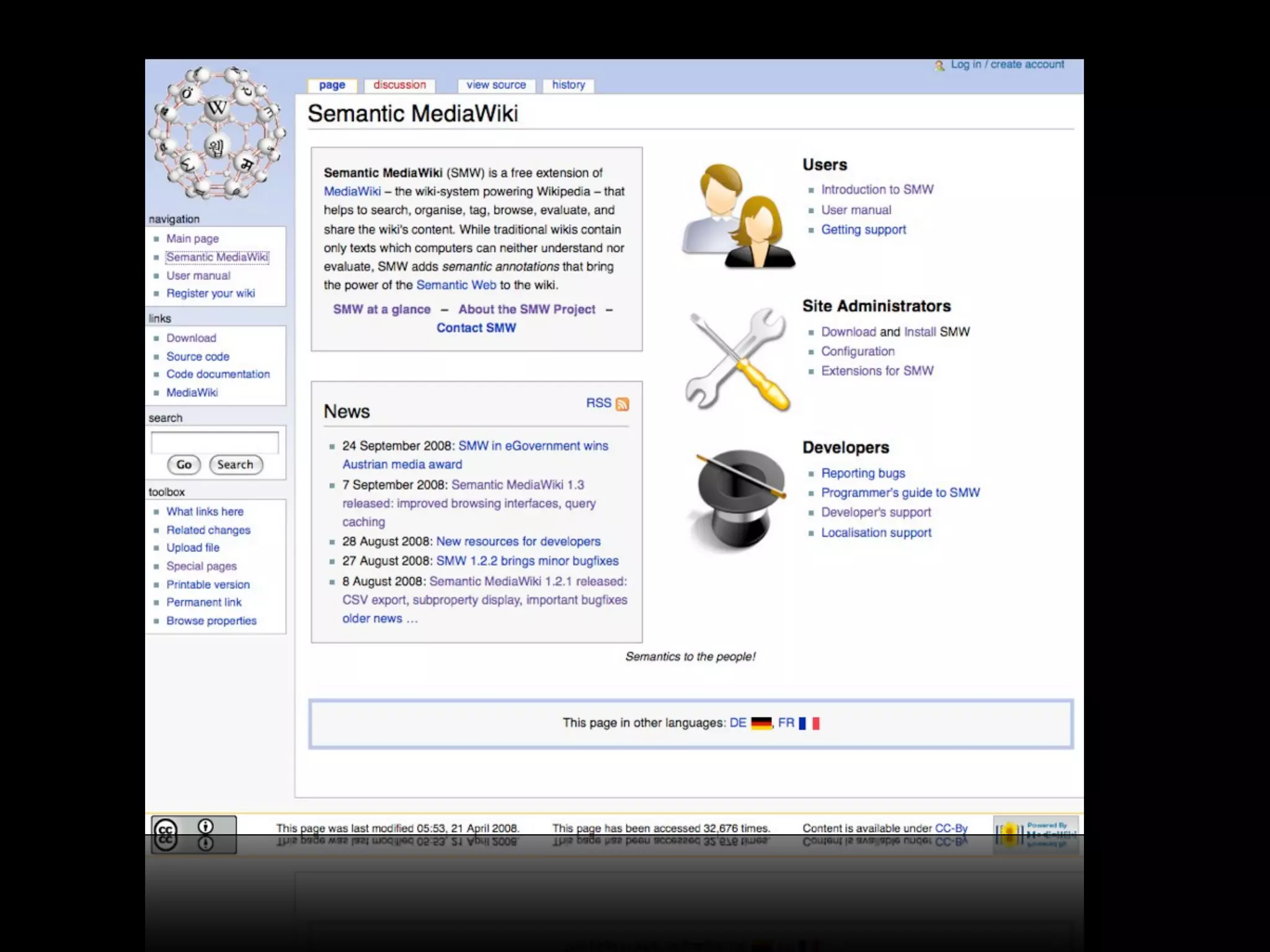Open SMW 1.2.2 brings minor bugfixes

(528, 561)
